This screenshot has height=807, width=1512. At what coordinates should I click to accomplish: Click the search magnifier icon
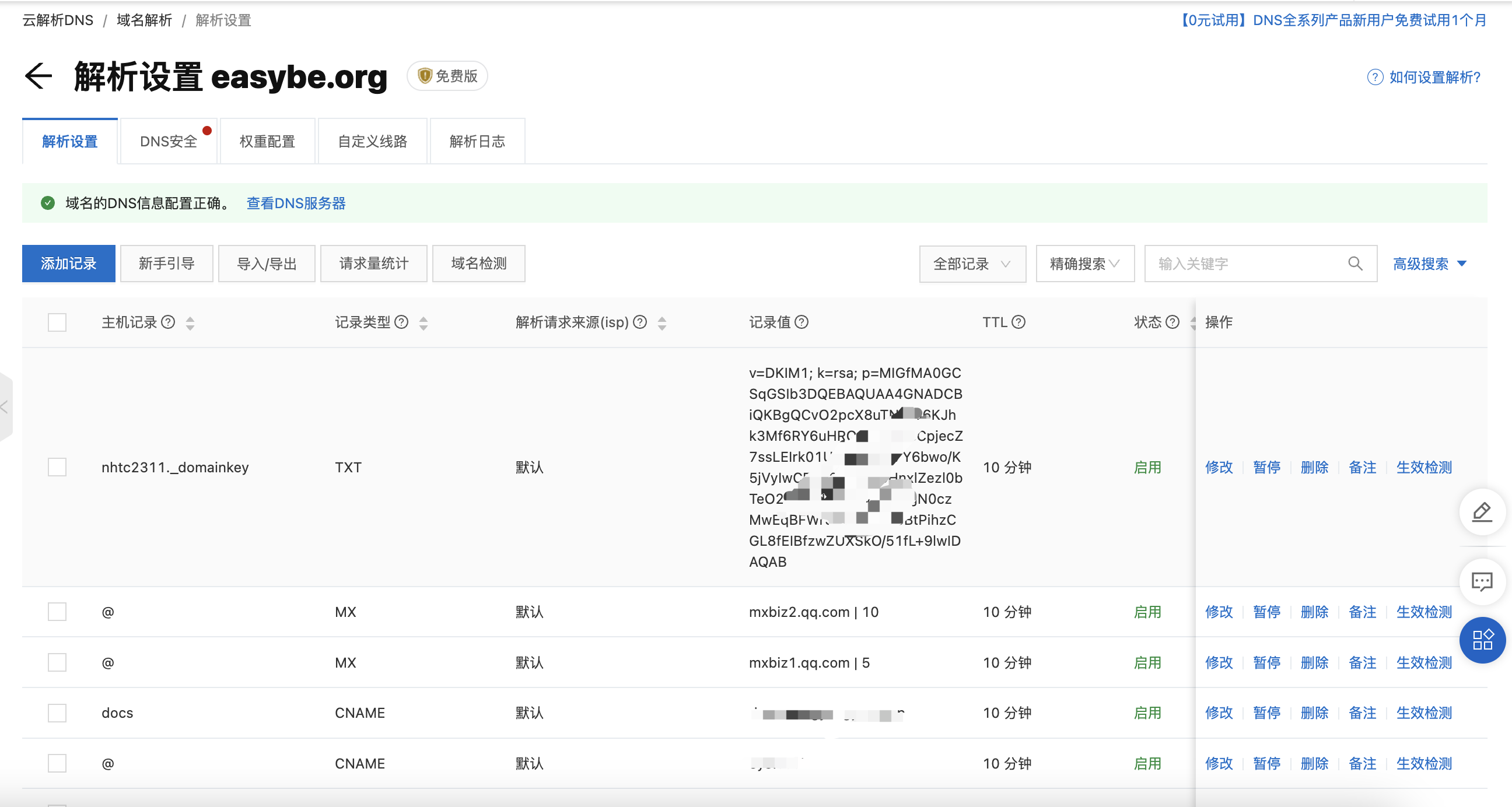(1354, 264)
